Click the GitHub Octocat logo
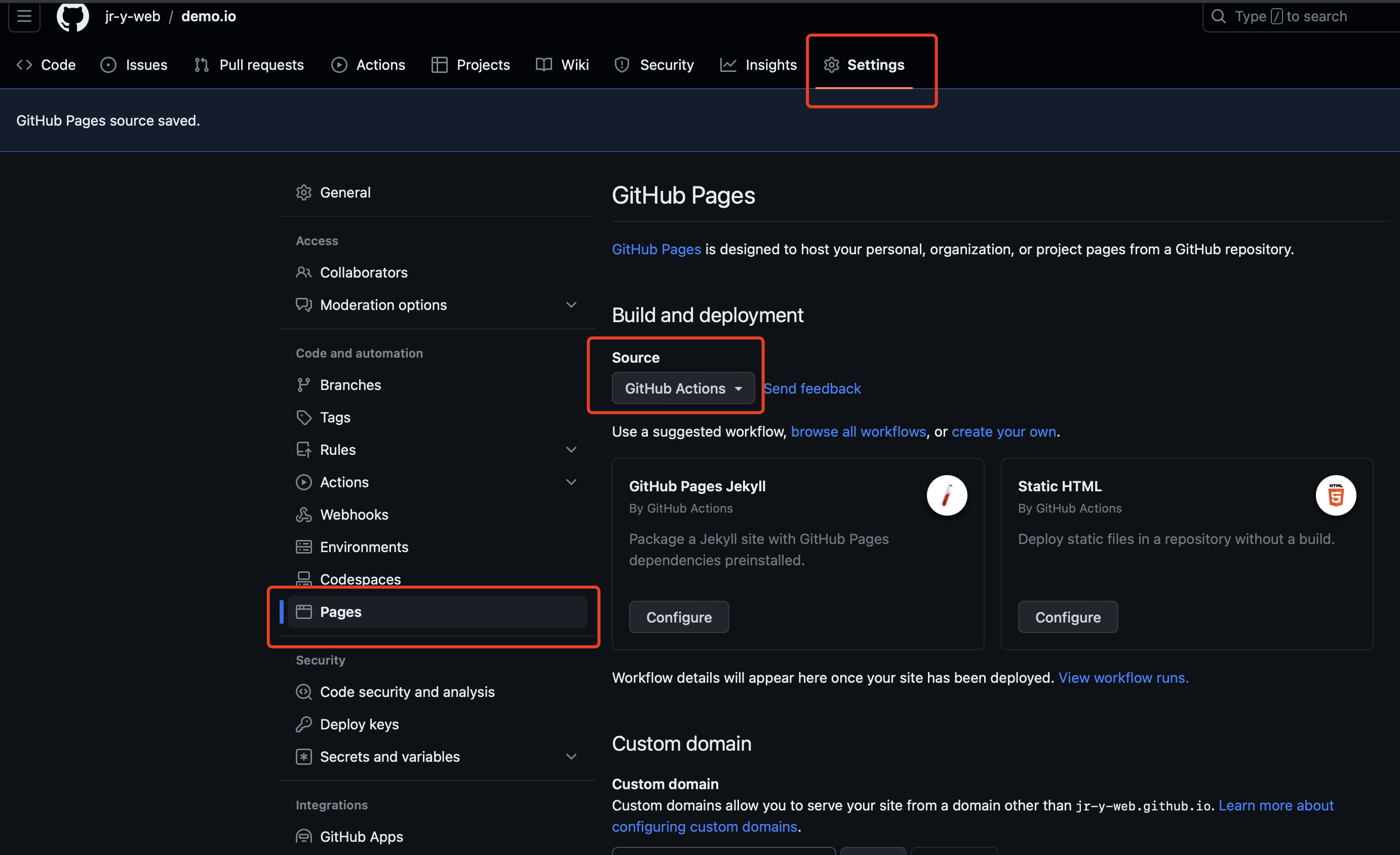 [x=73, y=16]
